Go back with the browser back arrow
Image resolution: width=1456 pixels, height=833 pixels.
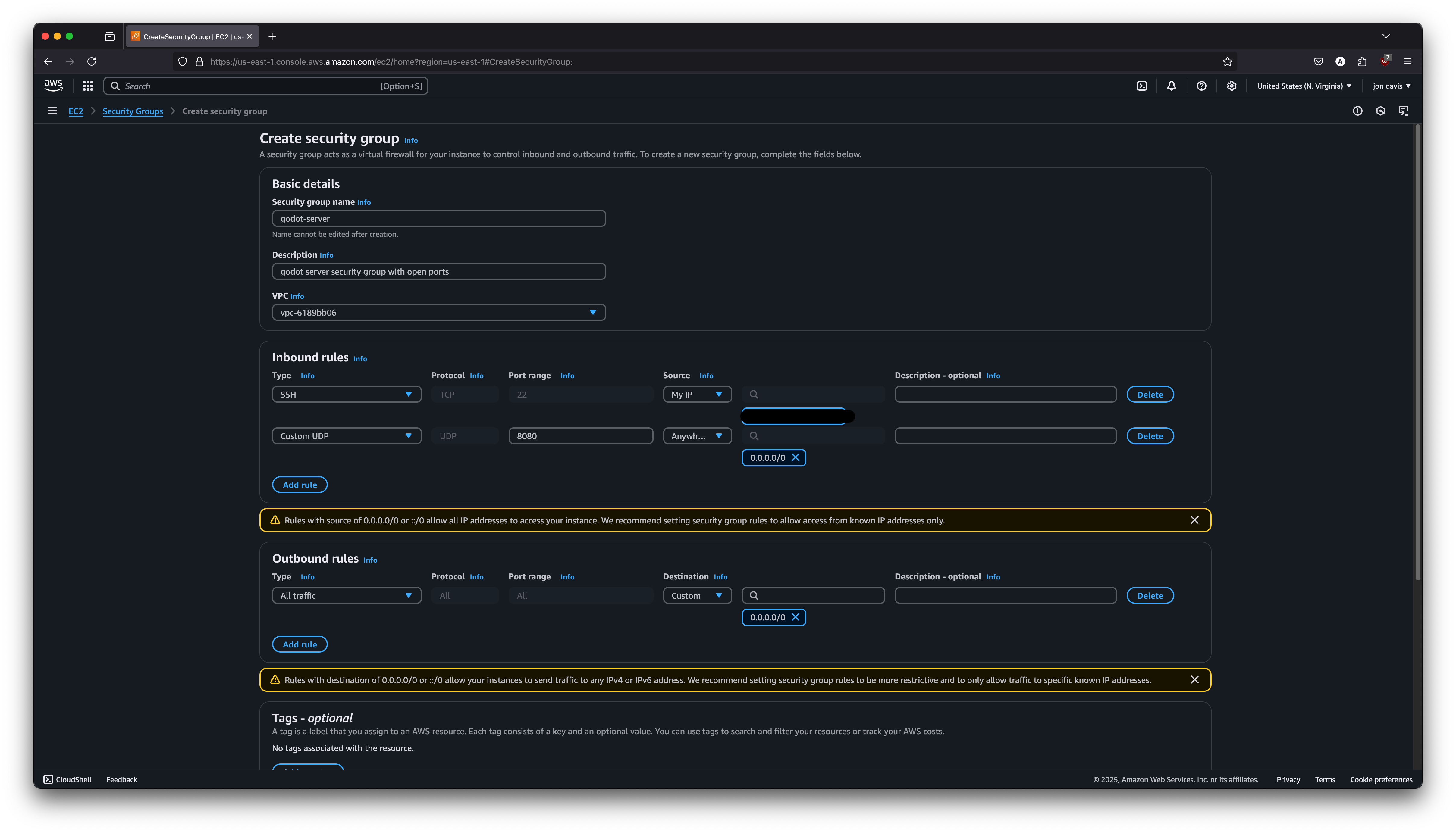coord(48,61)
